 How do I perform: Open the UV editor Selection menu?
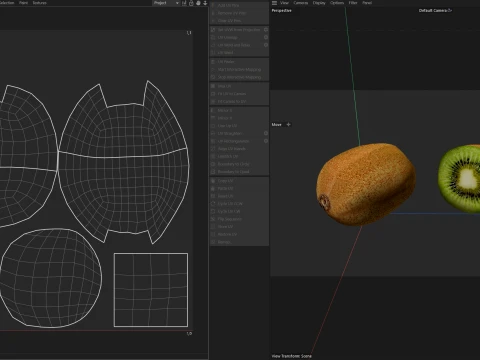tap(7, 3)
